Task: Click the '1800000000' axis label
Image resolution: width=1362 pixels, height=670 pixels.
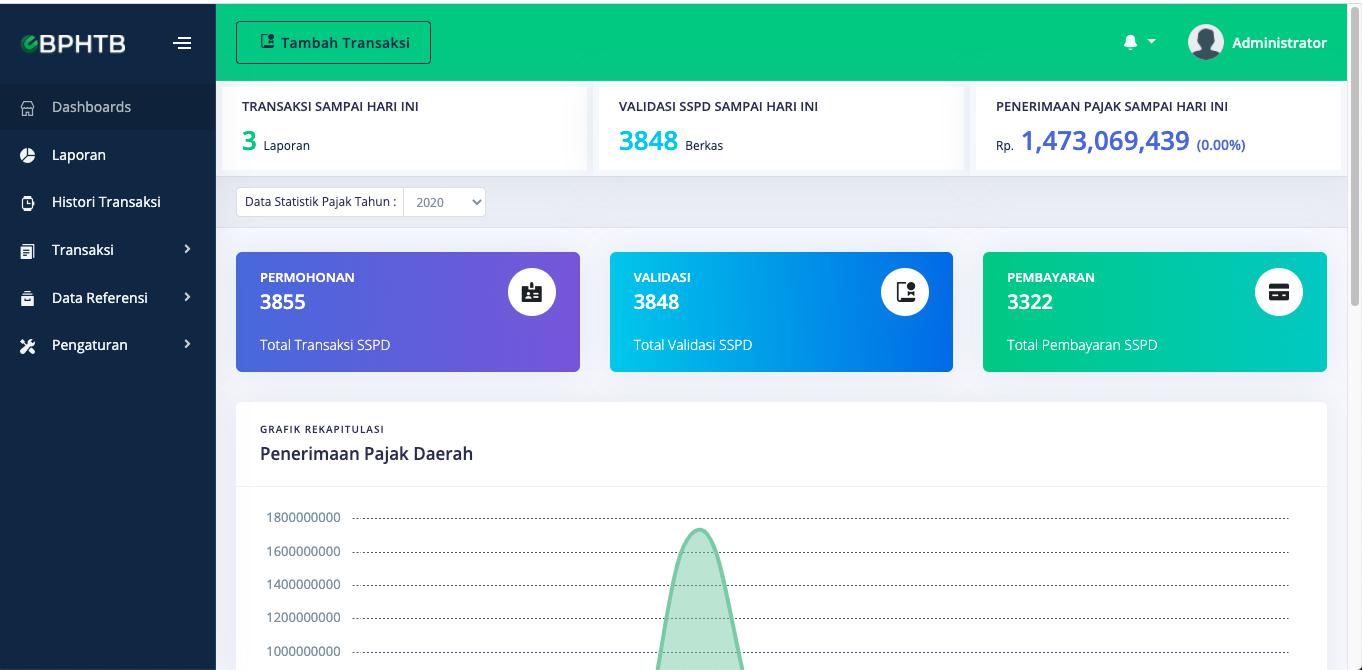Action: pyautogui.click(x=303, y=518)
